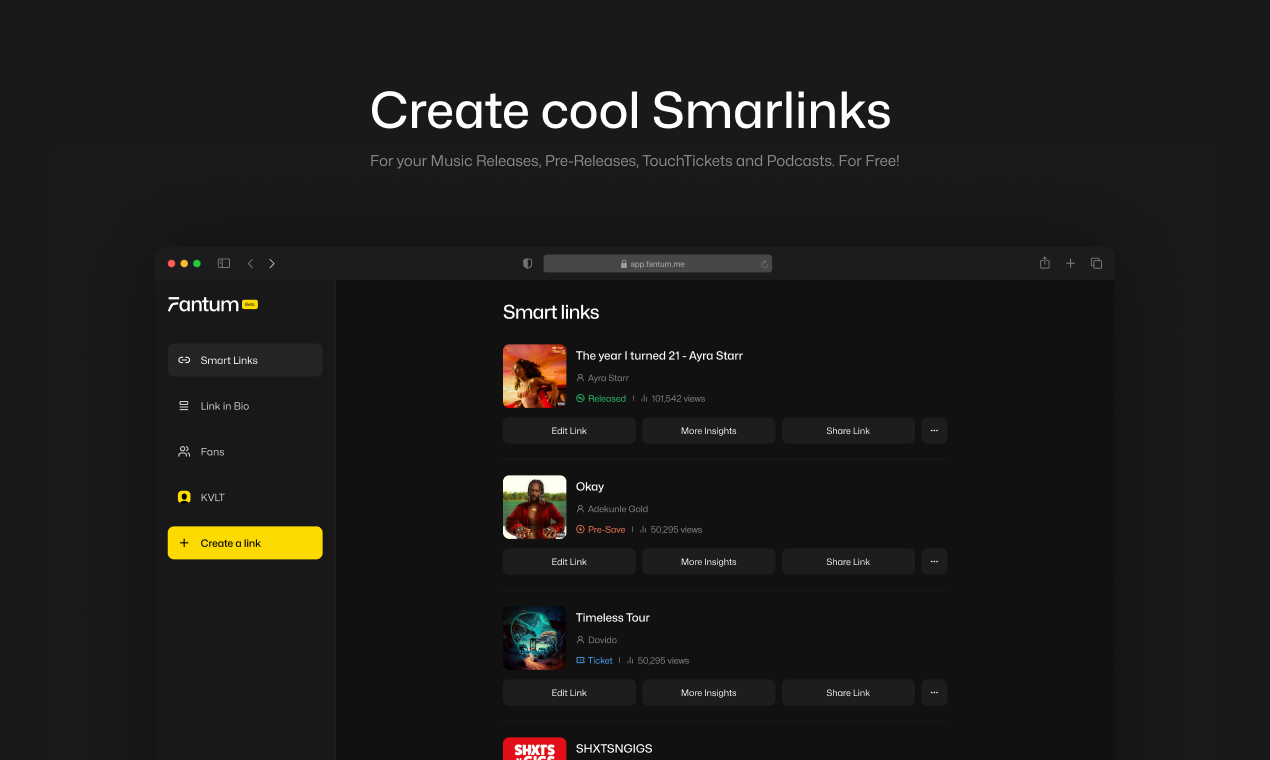Open More Insights for Okay
The height and width of the screenshot is (760, 1270).
[x=708, y=562]
